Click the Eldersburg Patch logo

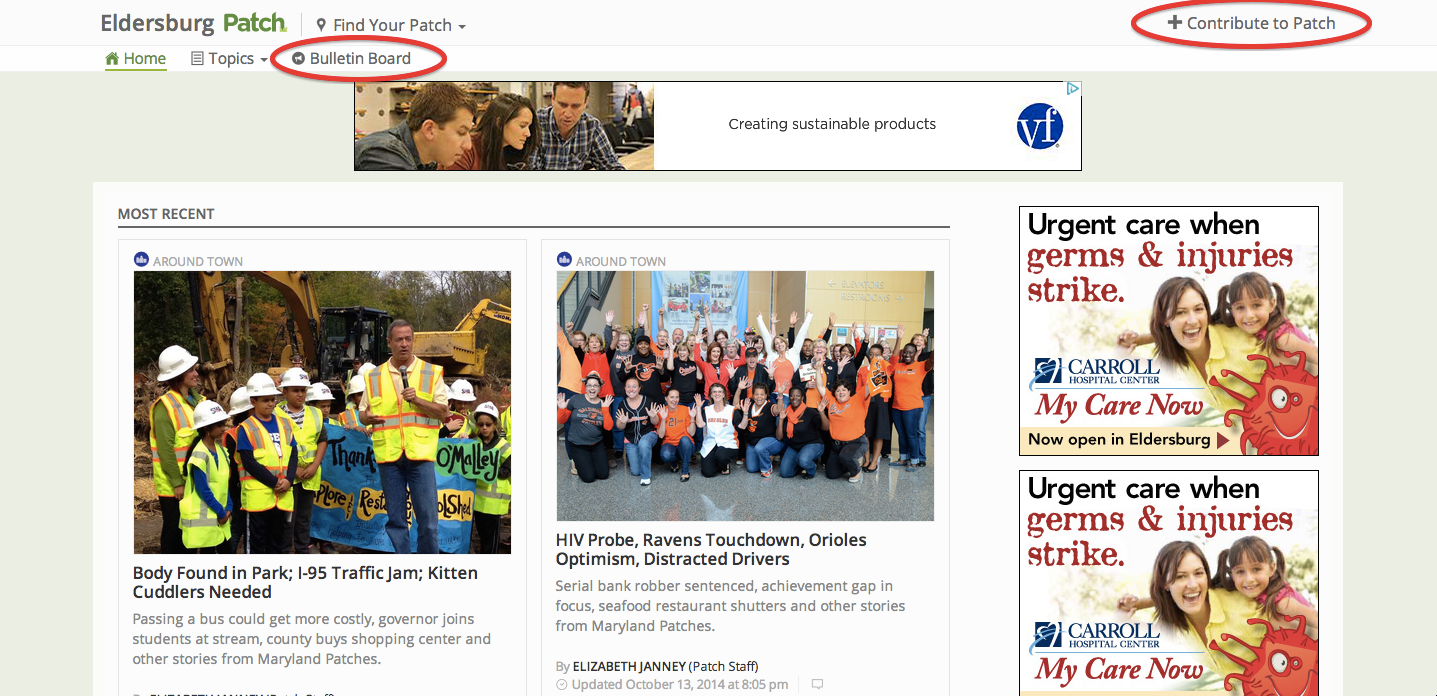pyautogui.click(x=194, y=23)
